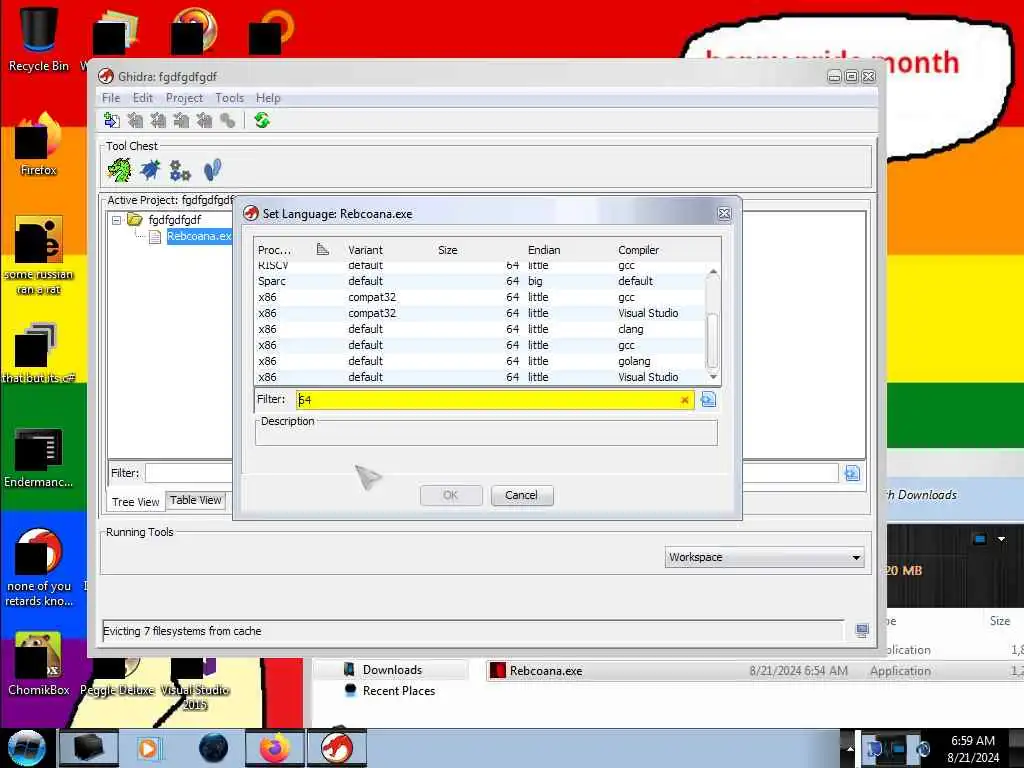Open the 'some russian ran a rat' icon
Screen dimensions: 1024x768
click(38, 256)
